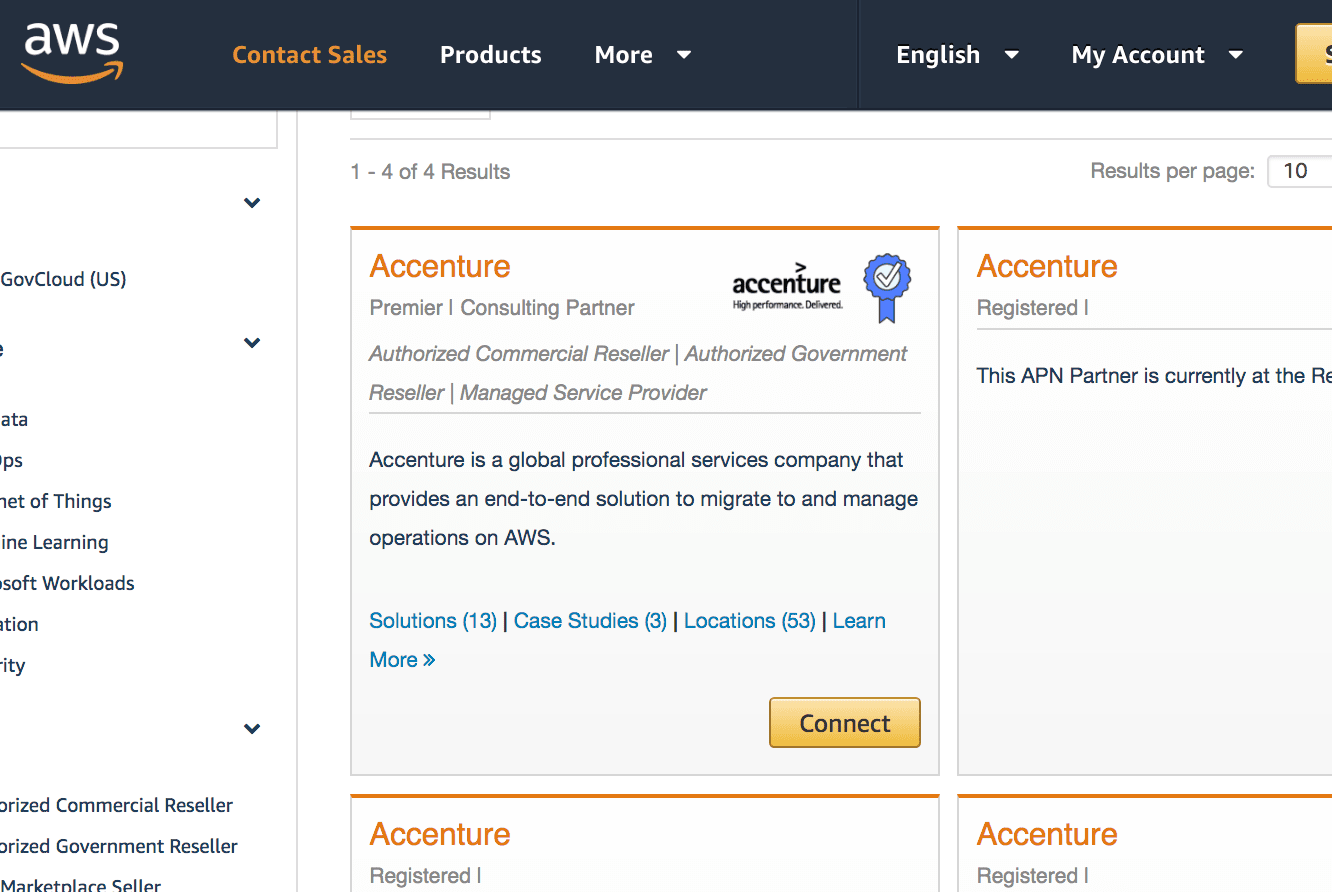Select the Machine Learning filter
This screenshot has width=1332, height=892.
click(x=54, y=542)
